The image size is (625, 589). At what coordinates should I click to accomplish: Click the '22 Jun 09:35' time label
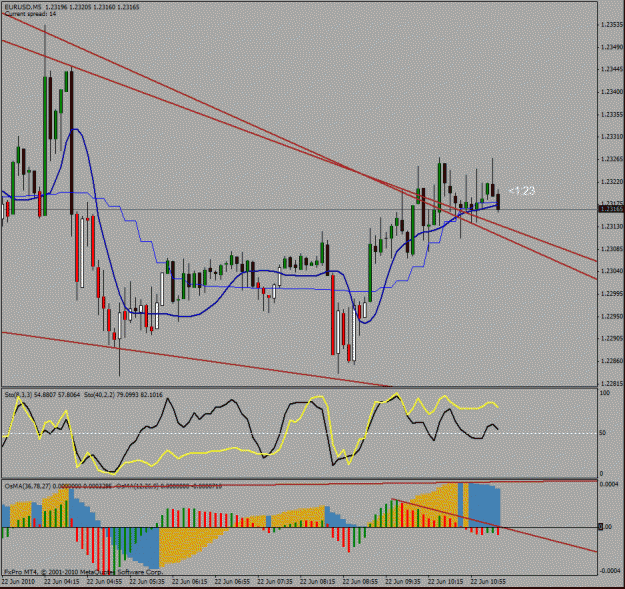[x=403, y=582]
